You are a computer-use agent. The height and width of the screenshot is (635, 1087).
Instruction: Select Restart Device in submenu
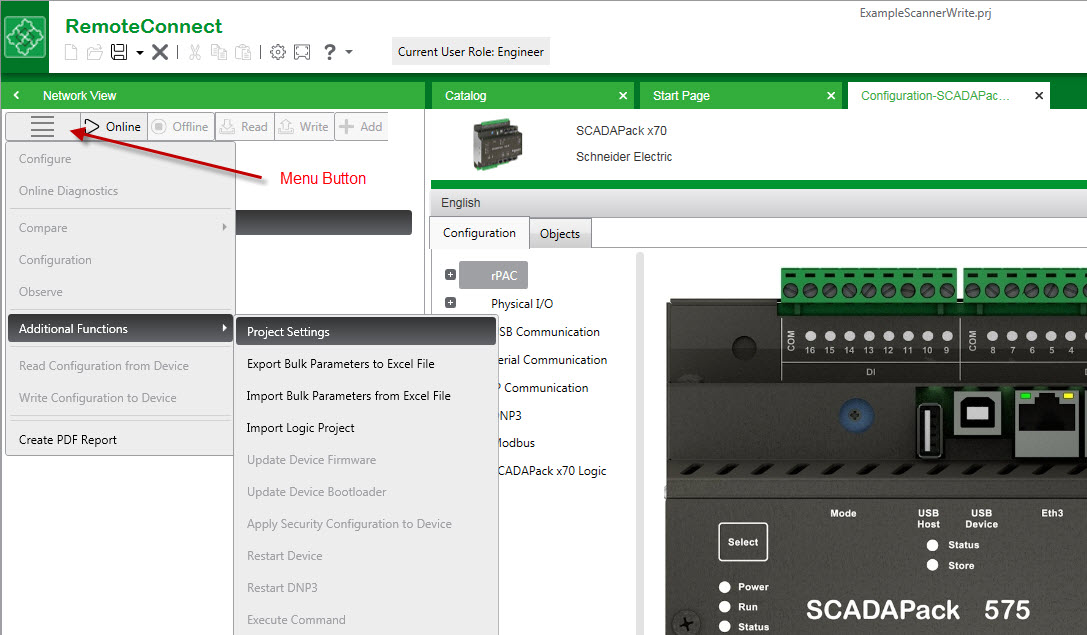point(366,555)
